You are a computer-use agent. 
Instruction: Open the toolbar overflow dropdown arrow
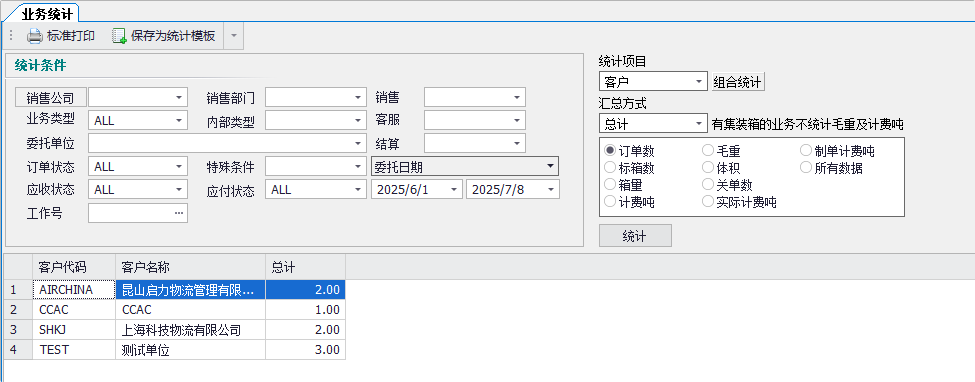pos(234,36)
